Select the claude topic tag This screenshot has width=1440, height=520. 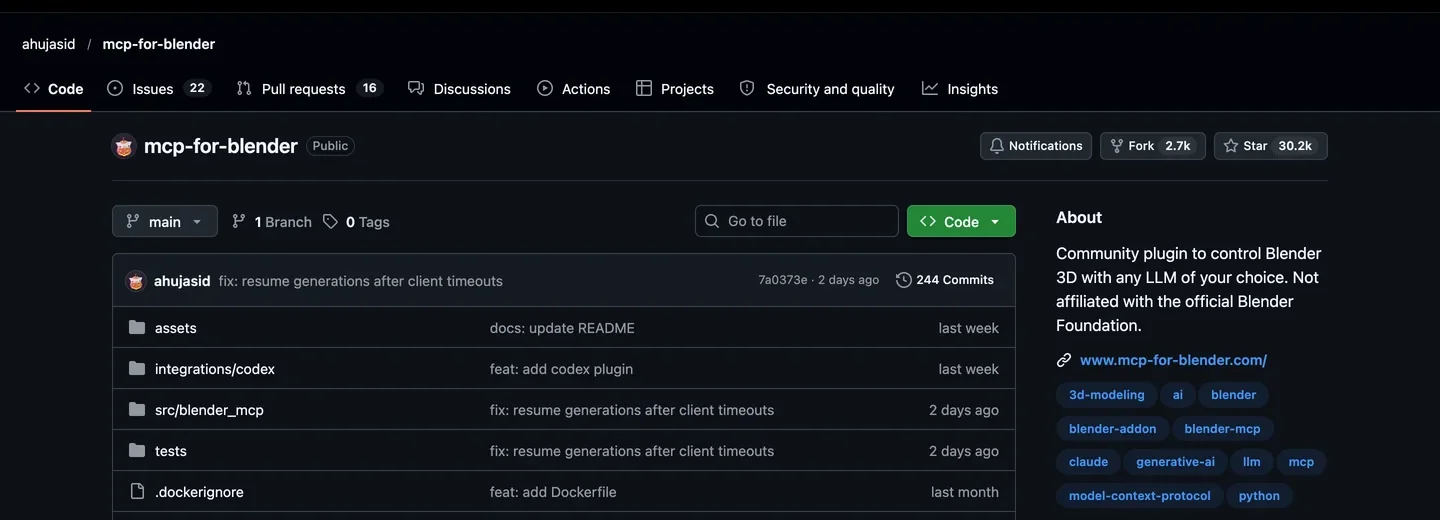pyautogui.click(x=1089, y=462)
